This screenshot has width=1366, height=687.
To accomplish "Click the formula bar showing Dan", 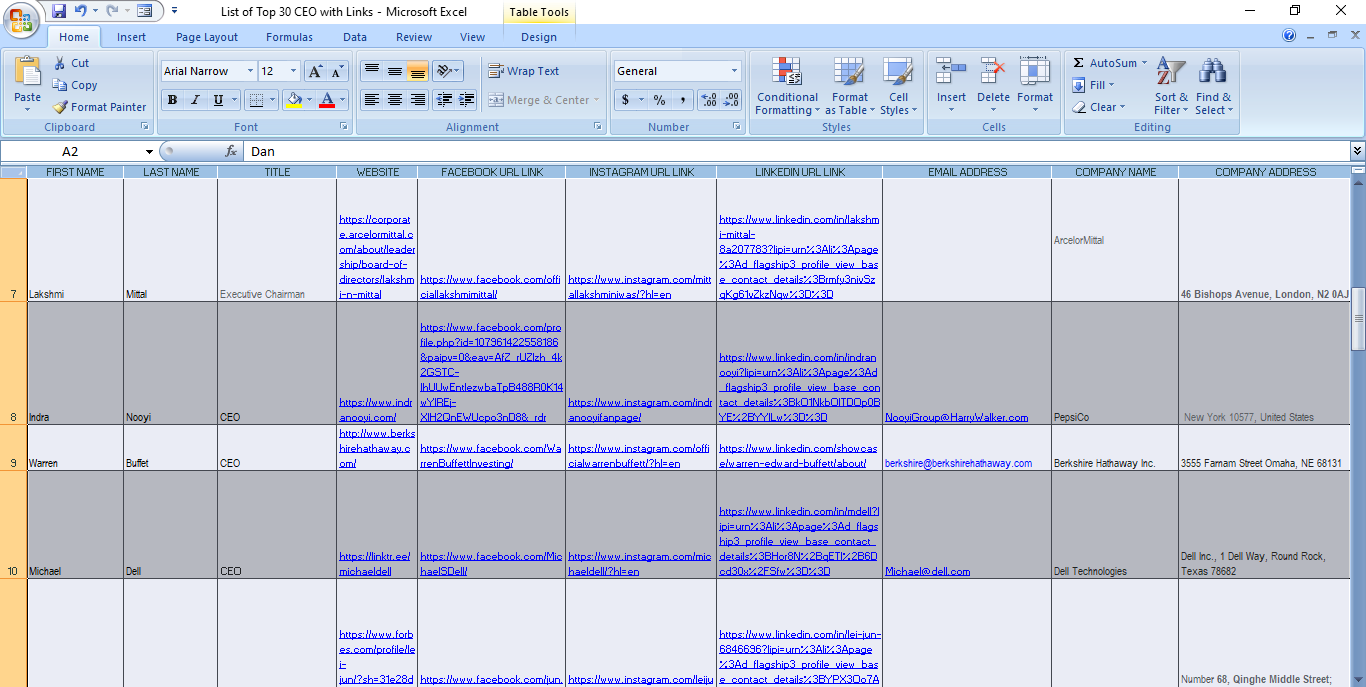I will (795, 151).
